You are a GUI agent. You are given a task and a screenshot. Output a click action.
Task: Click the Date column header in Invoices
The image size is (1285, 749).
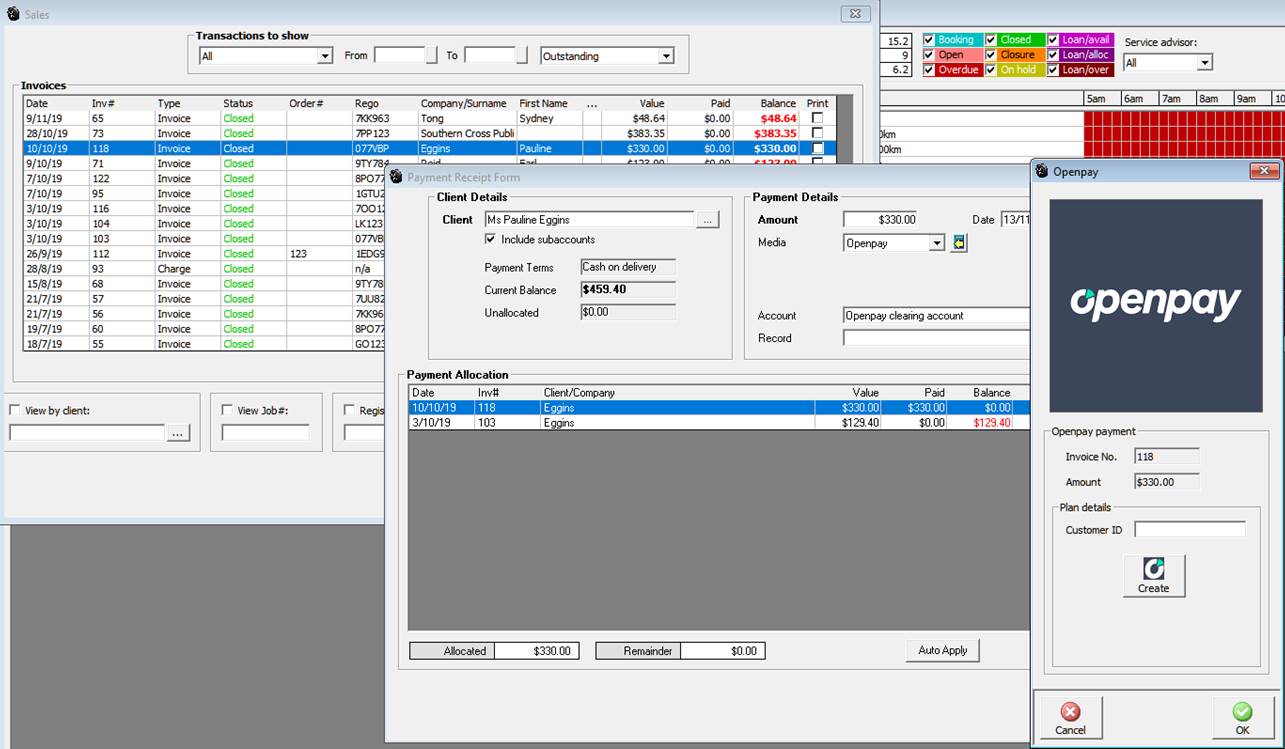[x=56, y=103]
